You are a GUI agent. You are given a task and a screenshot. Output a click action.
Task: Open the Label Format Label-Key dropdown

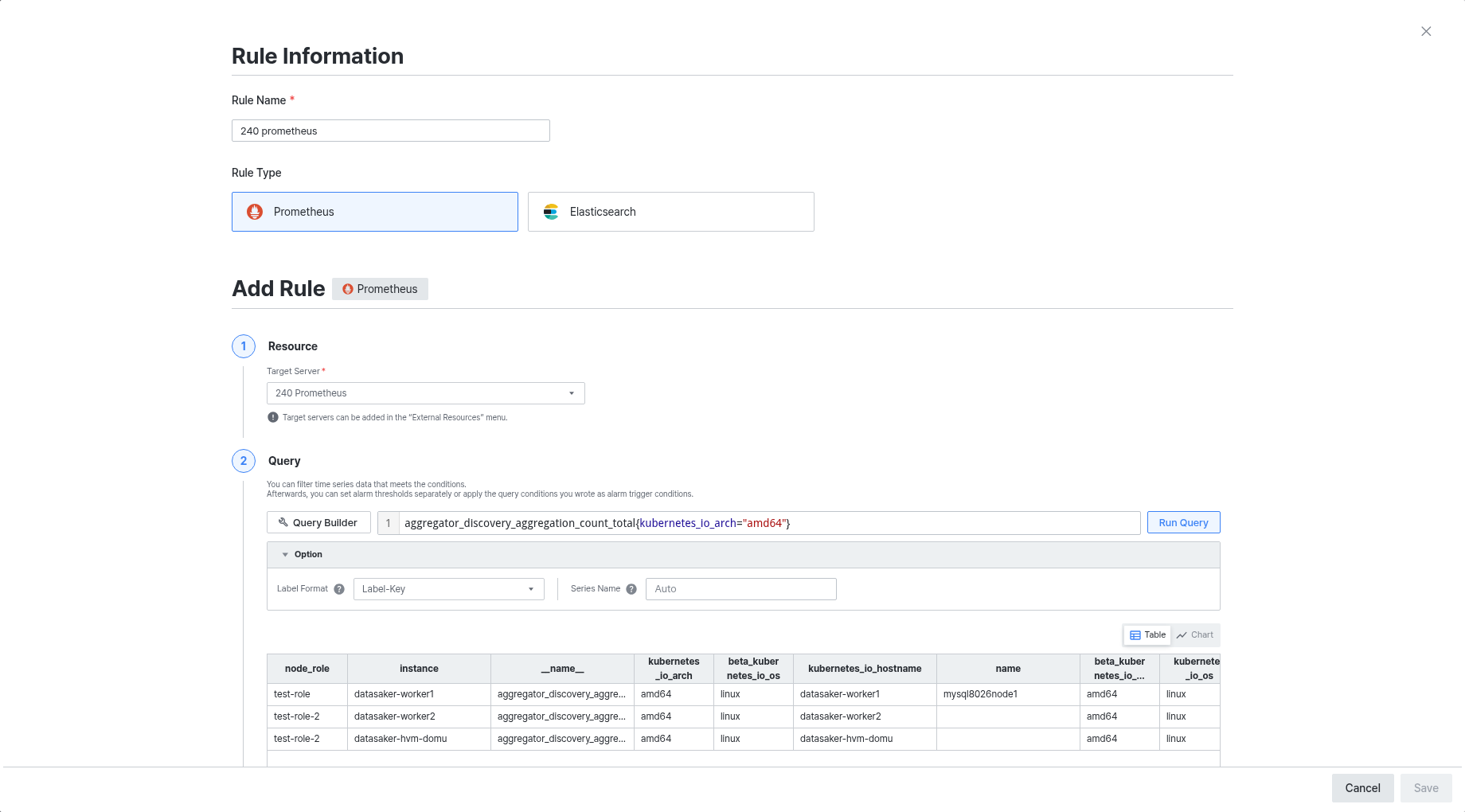coord(449,589)
